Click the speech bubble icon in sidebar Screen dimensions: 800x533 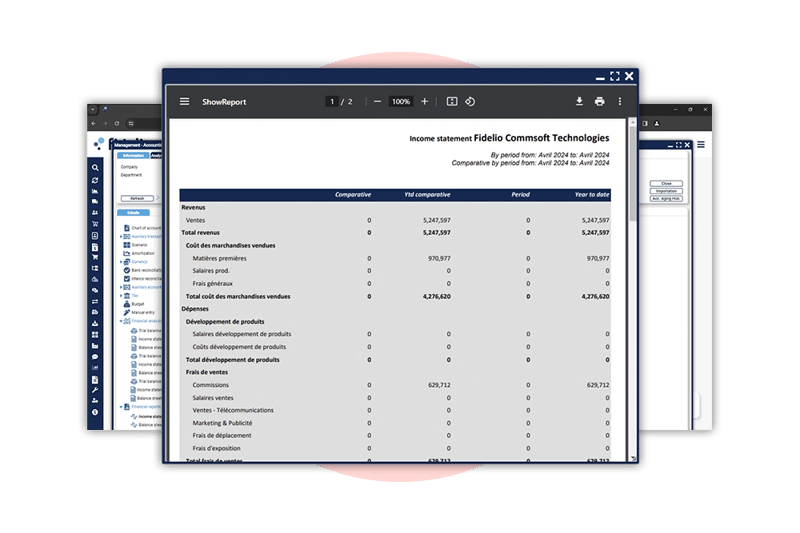pos(95,357)
